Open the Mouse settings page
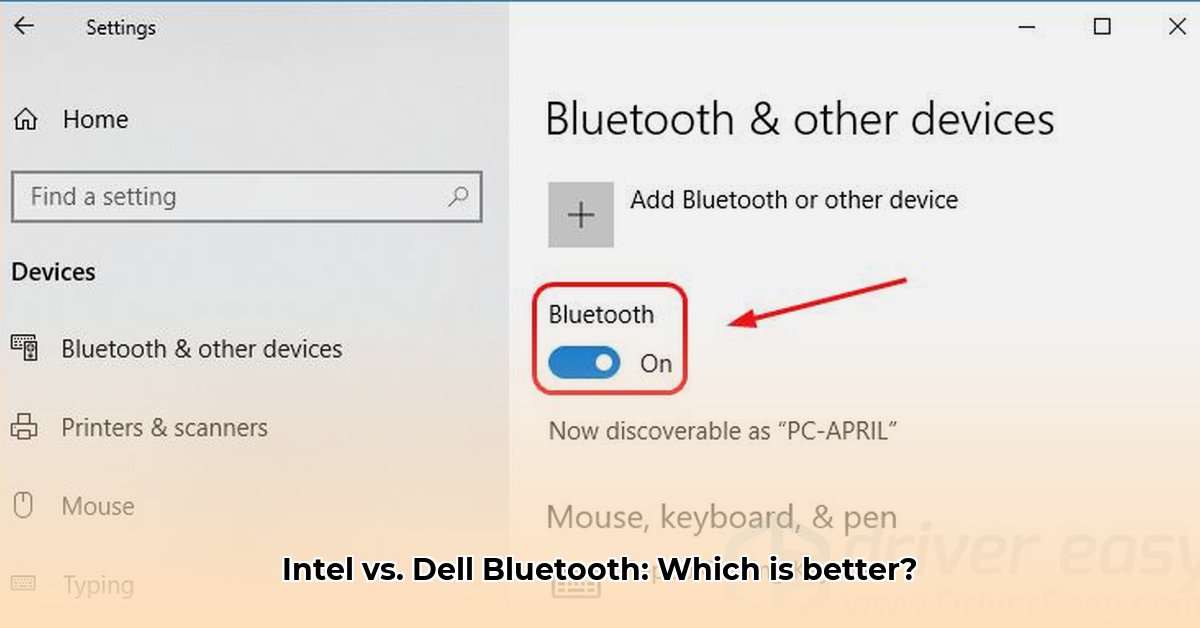 point(97,506)
